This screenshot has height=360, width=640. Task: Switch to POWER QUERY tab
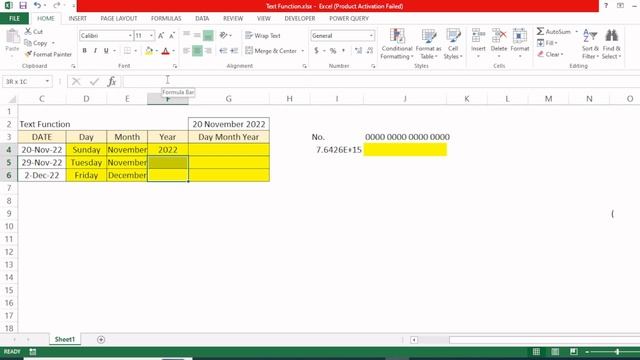click(349, 19)
